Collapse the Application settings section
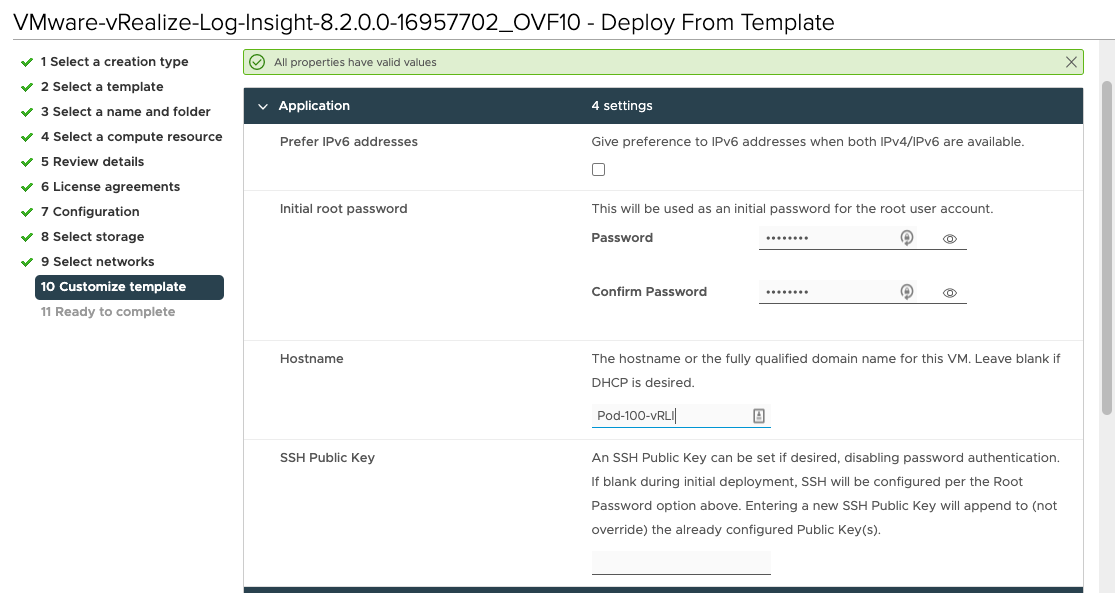Viewport: 1119px width, 593px height. click(x=264, y=106)
